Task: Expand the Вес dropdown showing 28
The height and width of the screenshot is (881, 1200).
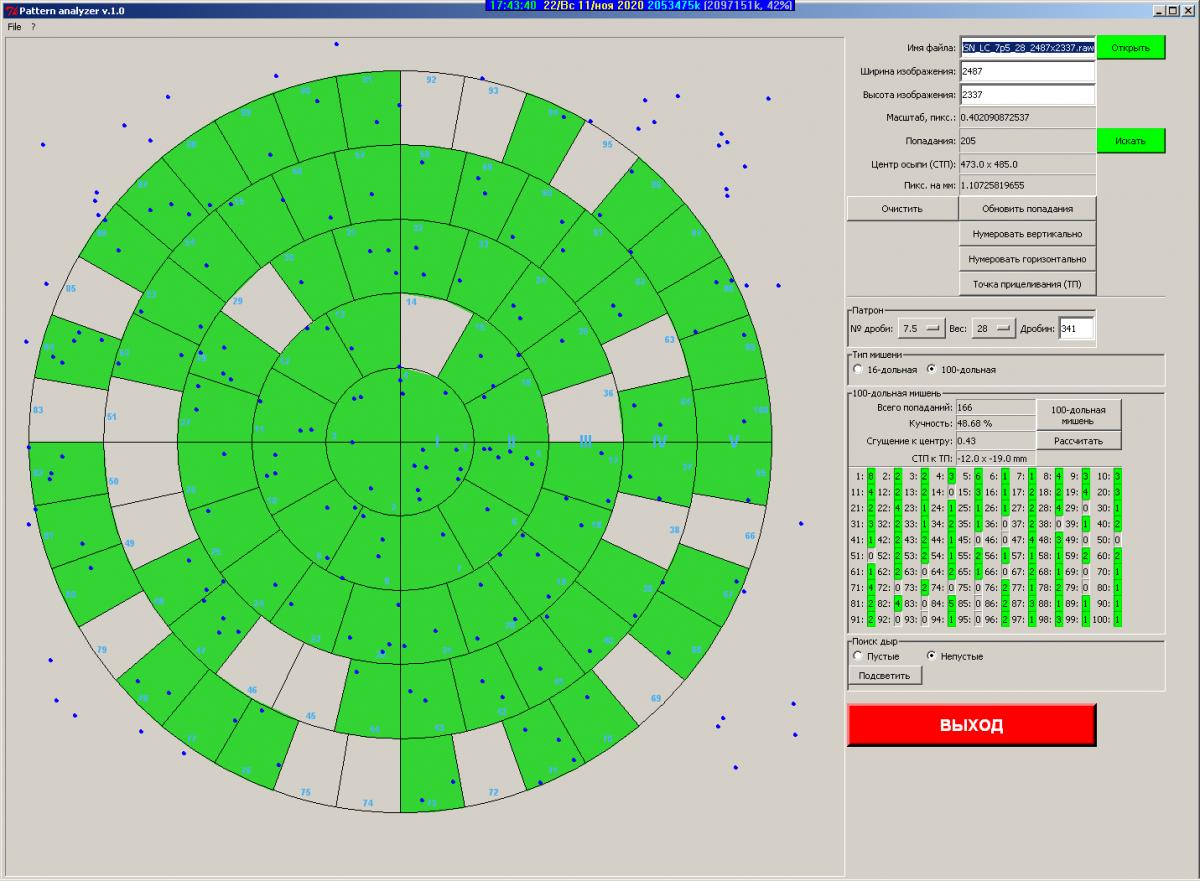Action: click(992, 328)
